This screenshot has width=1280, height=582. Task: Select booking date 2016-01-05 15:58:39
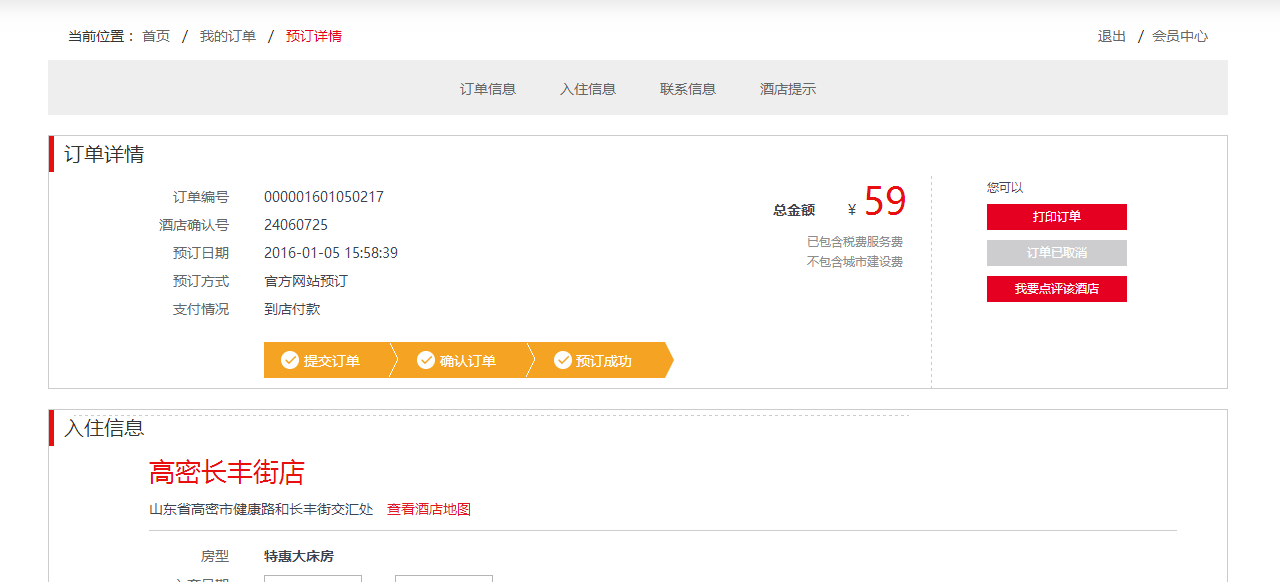click(x=331, y=253)
